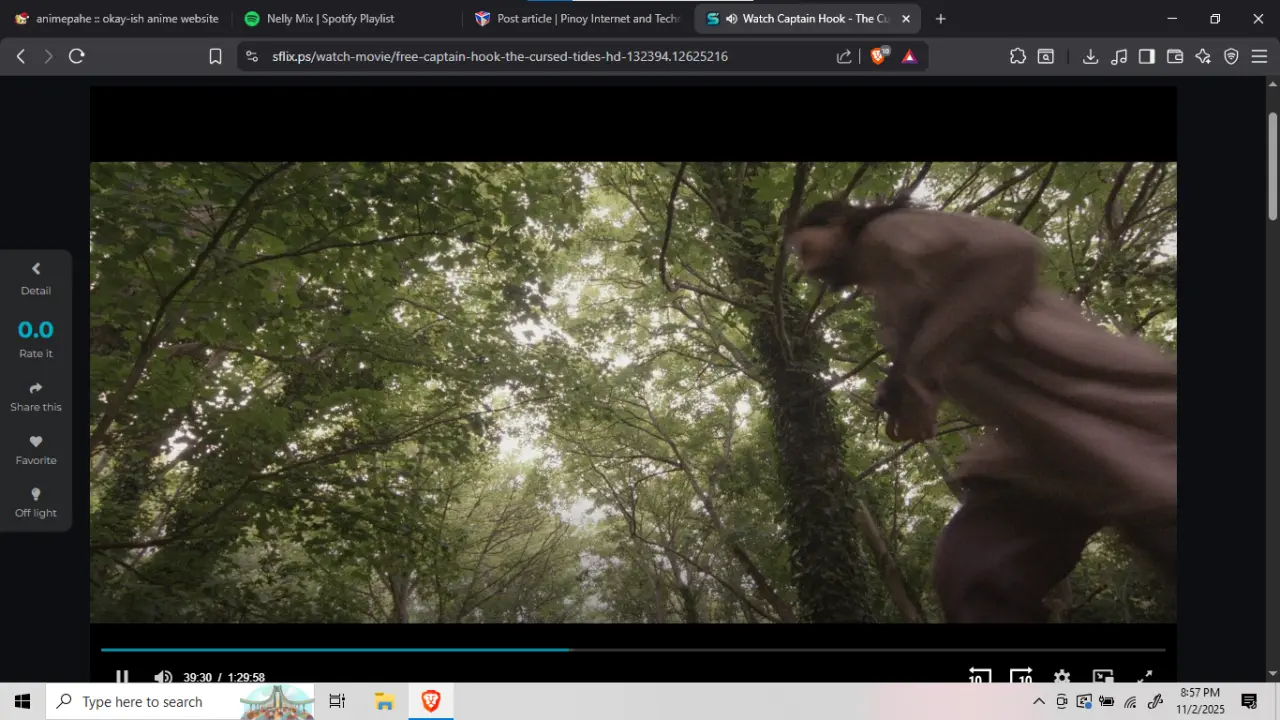Open the notification center
Screen dimensions: 1280x720
point(1249,702)
